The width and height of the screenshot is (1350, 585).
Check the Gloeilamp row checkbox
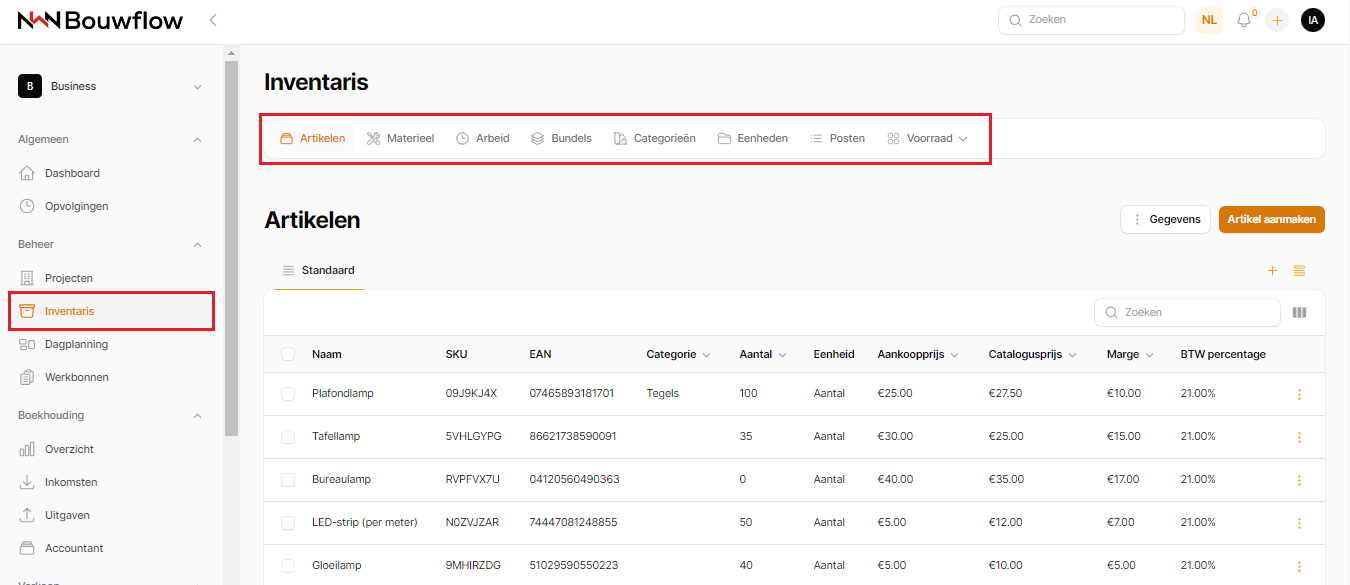(x=288, y=566)
